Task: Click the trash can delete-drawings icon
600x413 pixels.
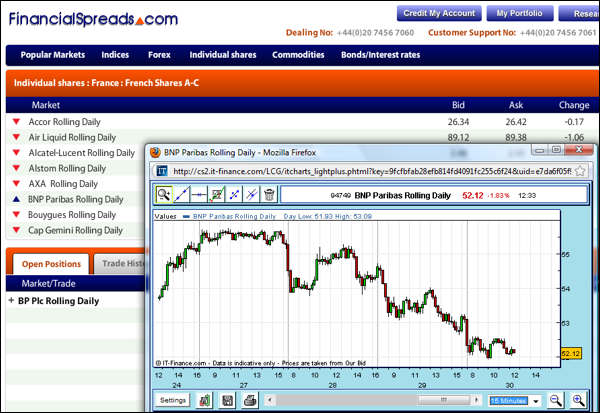Action: pyautogui.click(x=269, y=194)
